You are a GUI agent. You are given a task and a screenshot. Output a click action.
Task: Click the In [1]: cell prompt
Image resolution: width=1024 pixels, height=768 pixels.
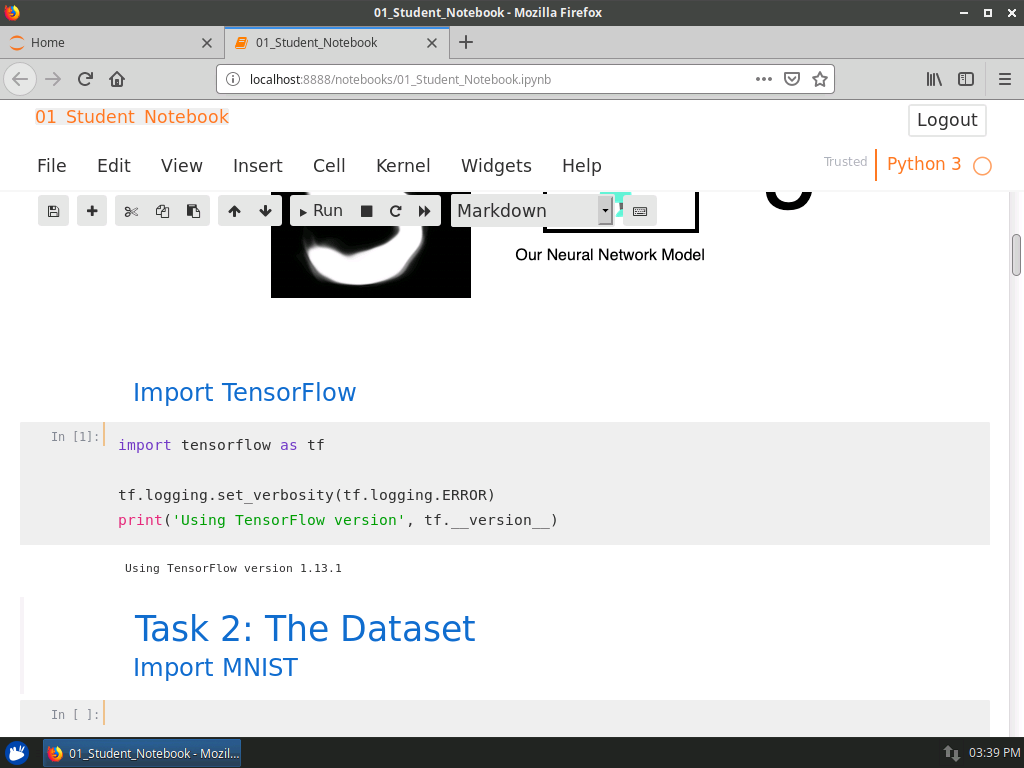[75, 436]
